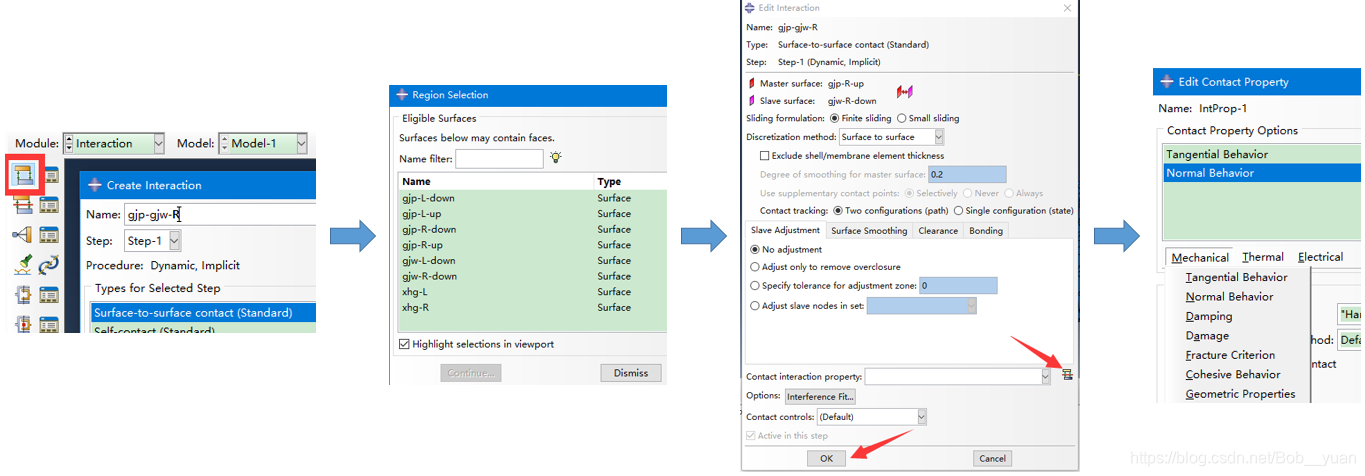The image size is (1365, 476).
Task: Switch to the Surface Smoothing tab
Action: 868,231
